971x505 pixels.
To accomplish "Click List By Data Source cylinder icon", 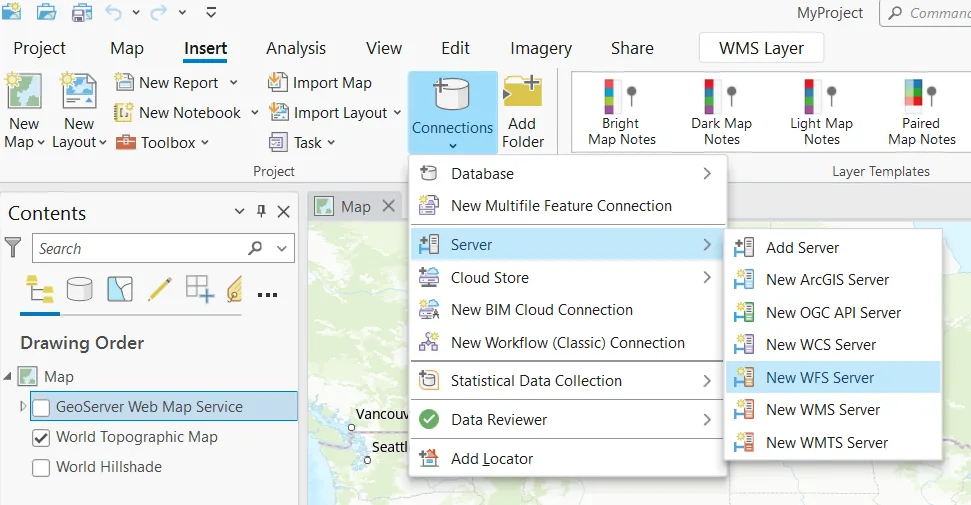I will [79, 289].
